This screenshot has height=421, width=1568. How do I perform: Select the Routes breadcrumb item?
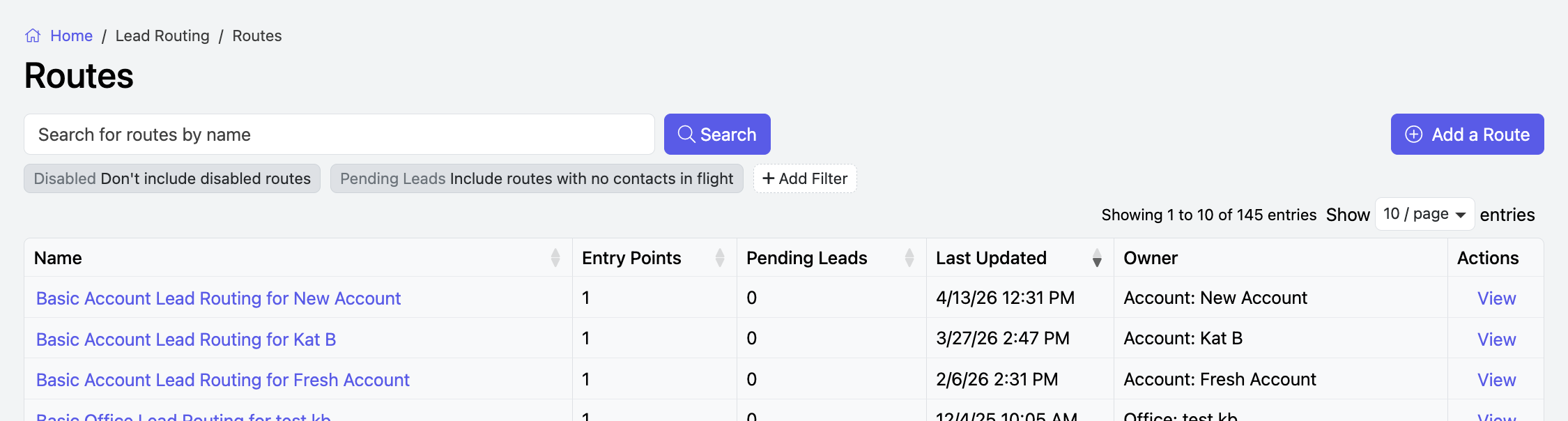pos(256,36)
